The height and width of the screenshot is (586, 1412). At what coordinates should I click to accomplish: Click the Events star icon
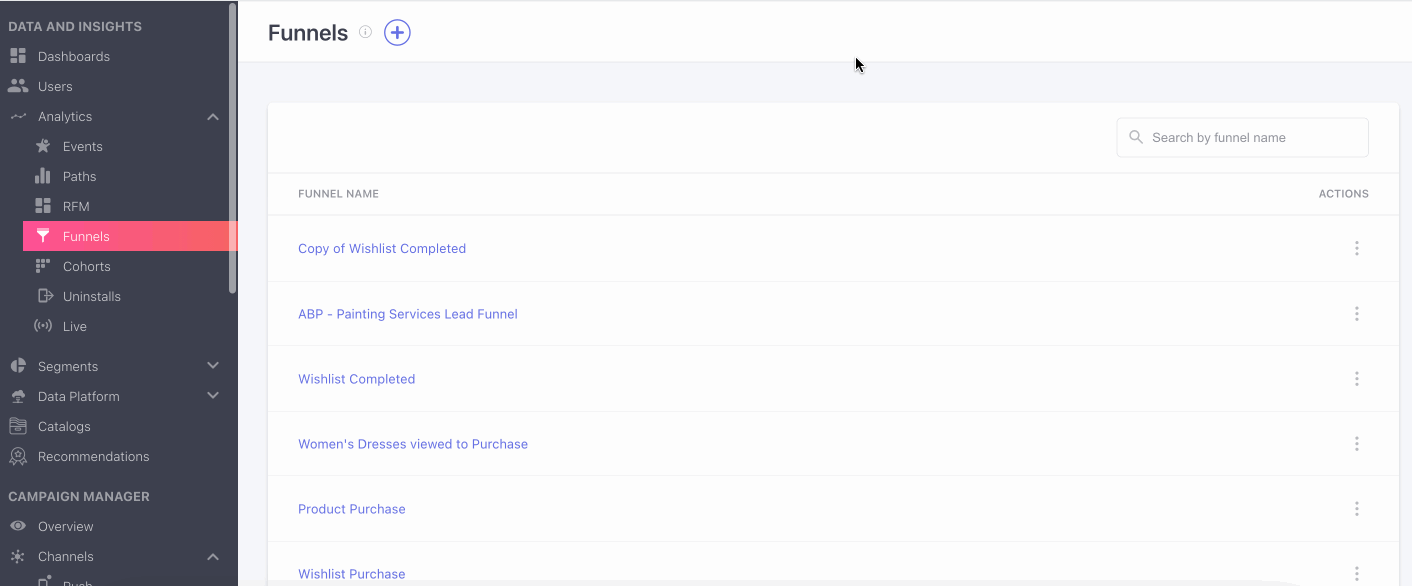point(43,146)
